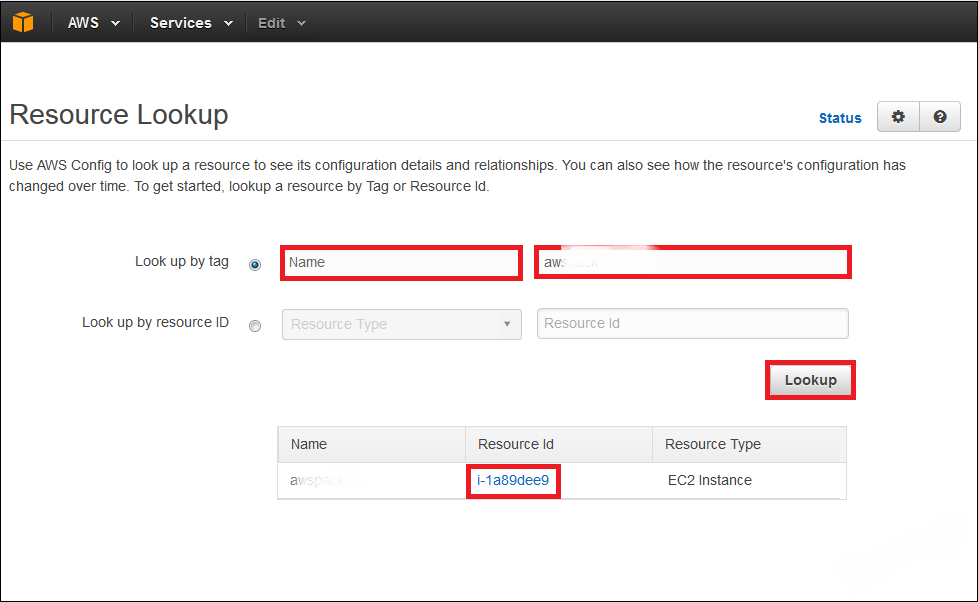The image size is (978, 602).
Task: Expand the AWS menu dropdown
Action: tap(94, 23)
